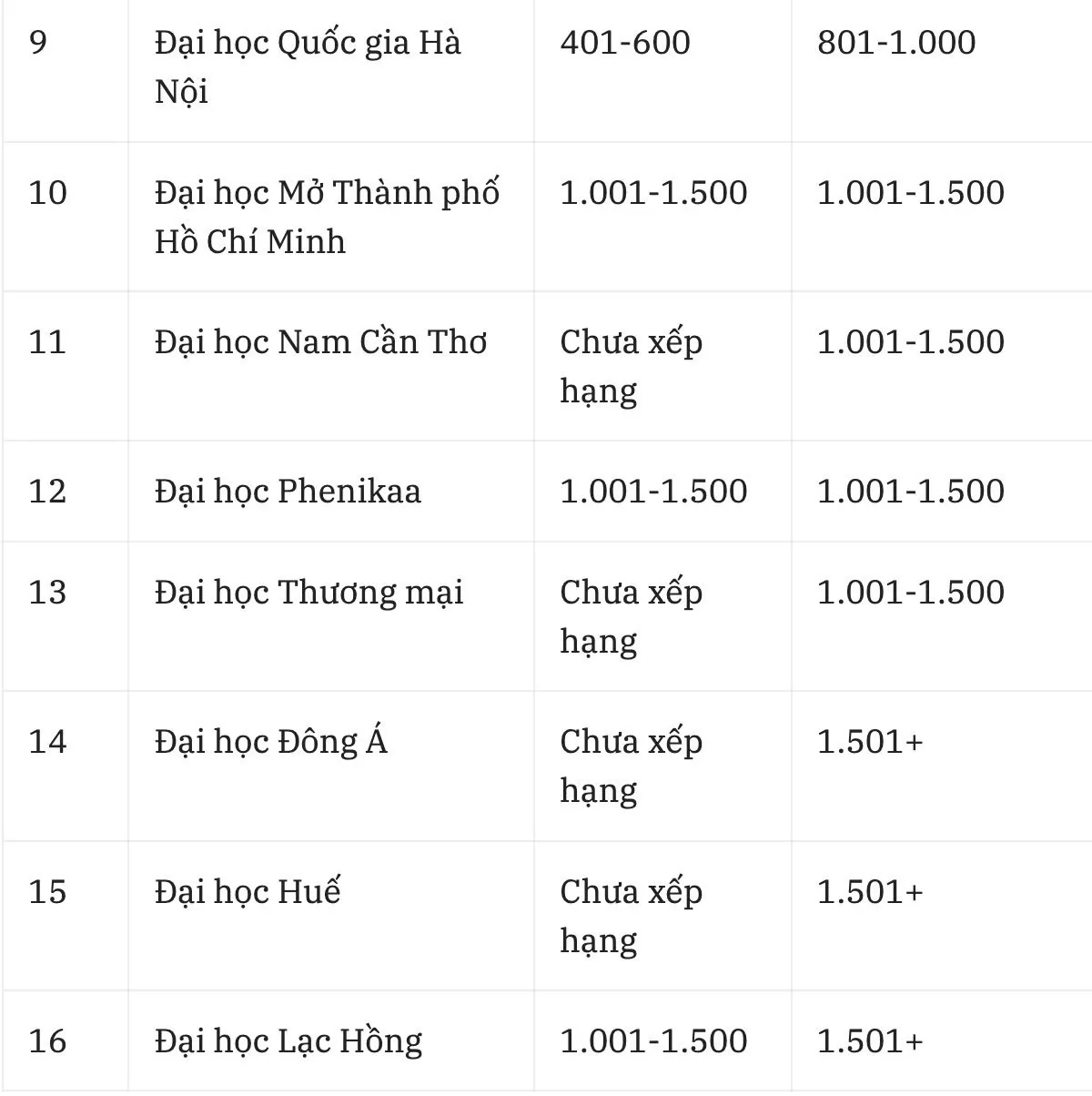Screen dimensions: 1092x1096
Task: Click 1.001-1.500 in the Lạc Hồng row
Action: coord(653,1041)
